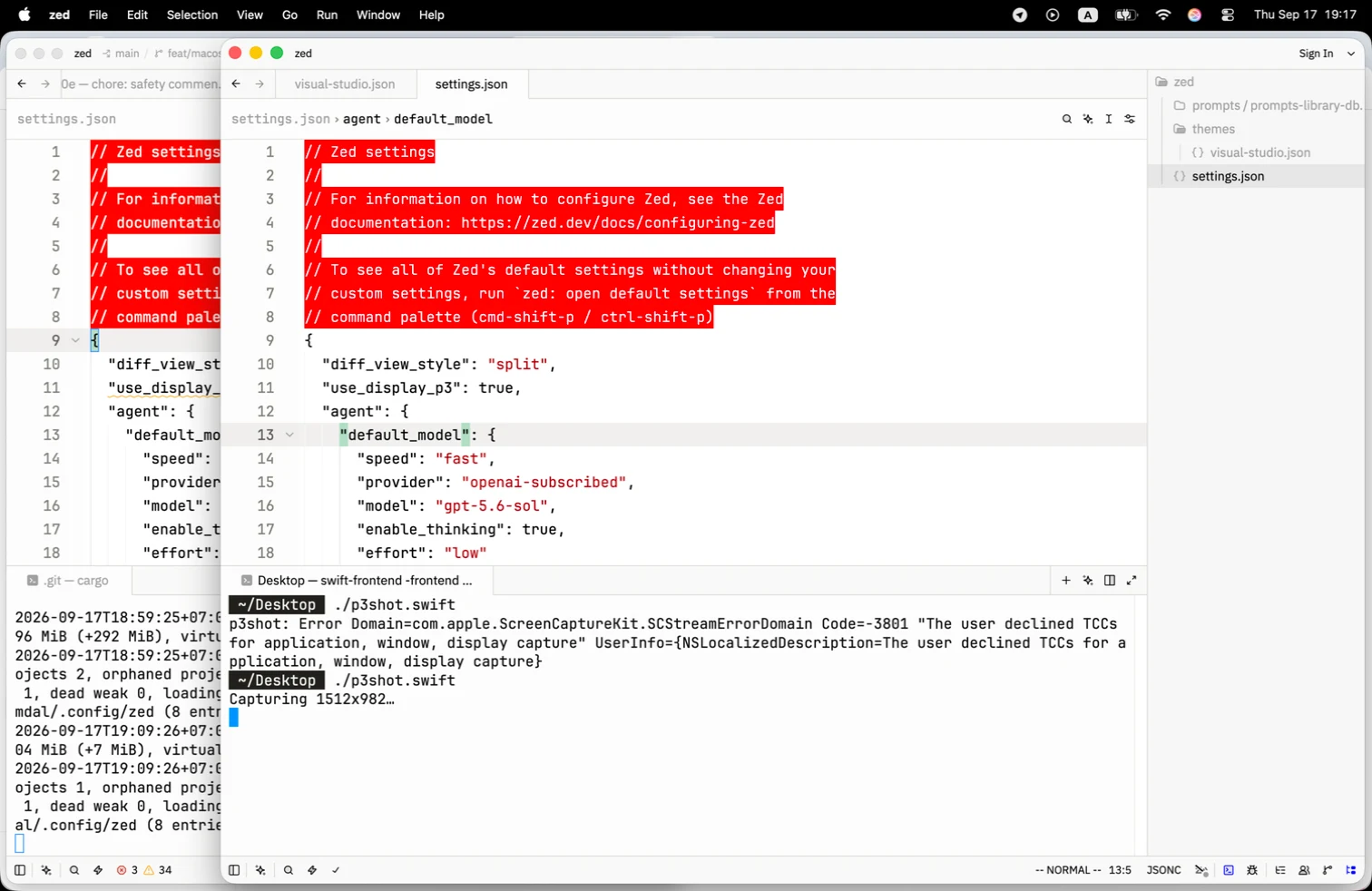
Task: Click the buffer search icon in editor toolbar
Action: [1067, 119]
